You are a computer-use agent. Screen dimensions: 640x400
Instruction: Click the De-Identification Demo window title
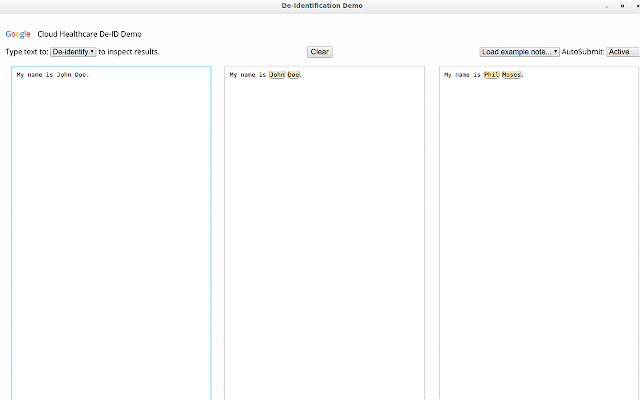pos(322,6)
